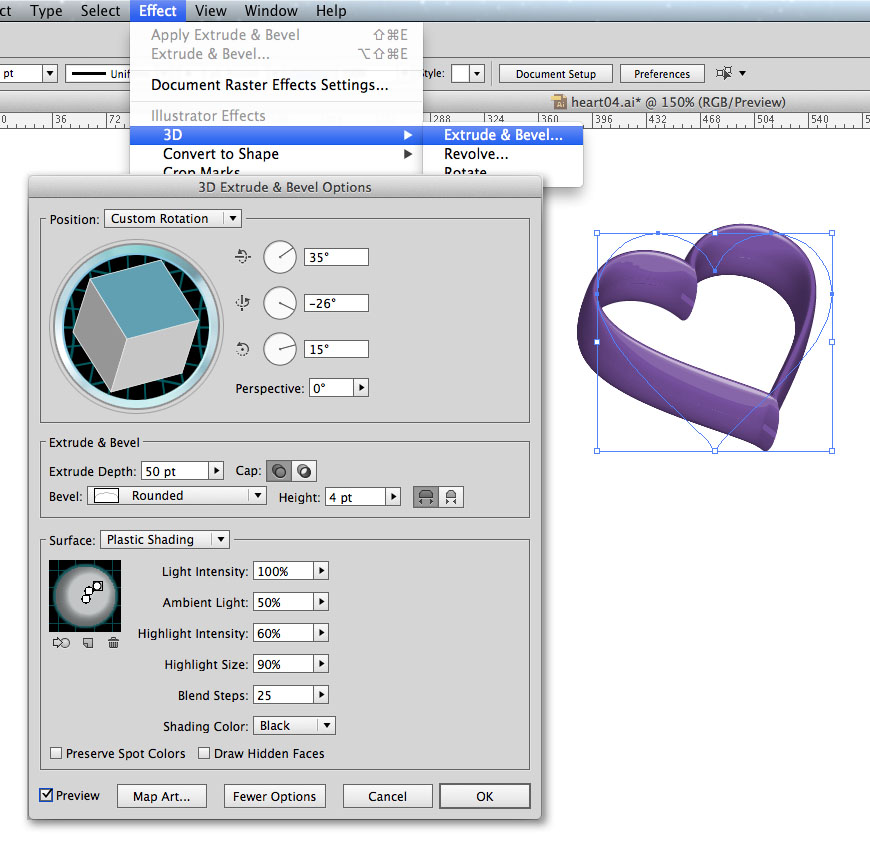This screenshot has height=846, width=870.
Task: Choose Revolve from the 3D submenu
Action: point(476,154)
